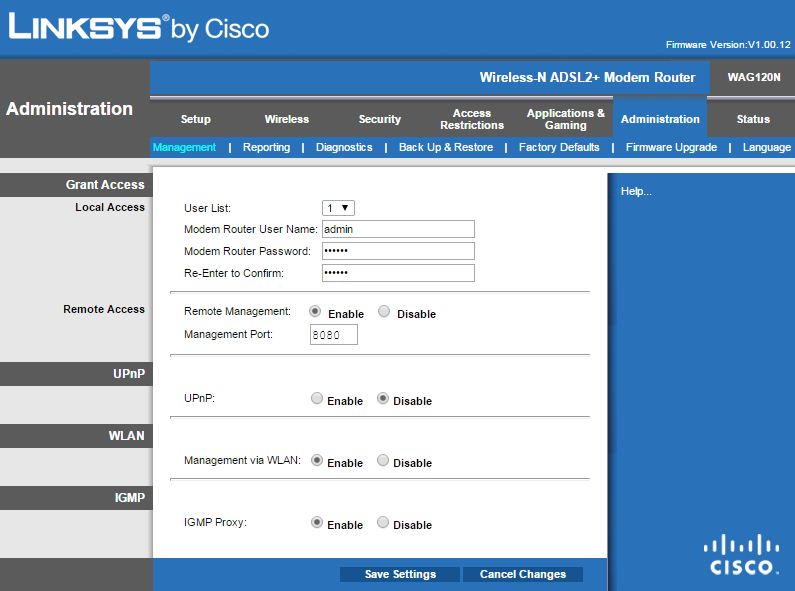Click Re-Enter to Confirm password field
The width and height of the screenshot is (795, 591).
click(x=398, y=273)
